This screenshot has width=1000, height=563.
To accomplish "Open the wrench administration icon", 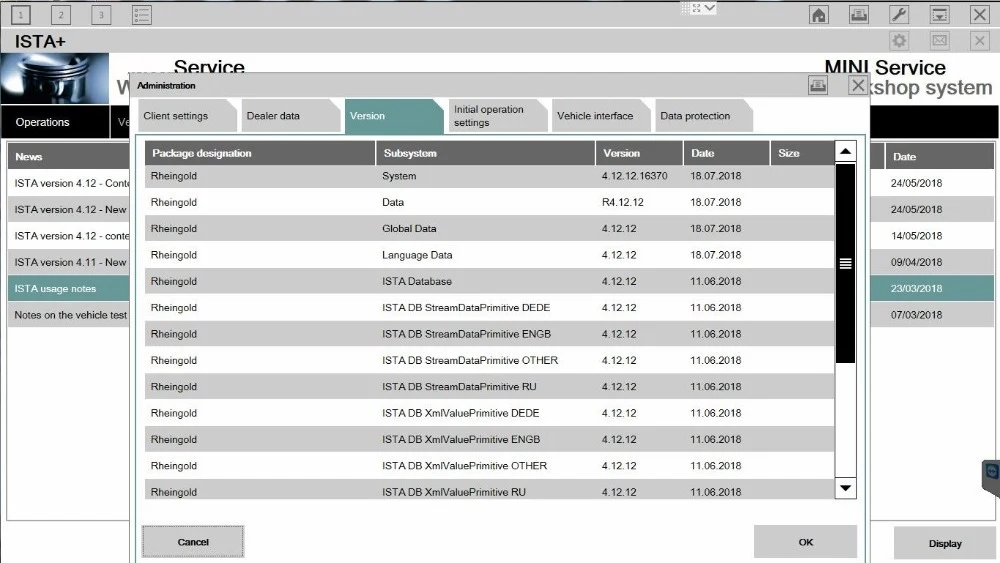I will (899, 15).
